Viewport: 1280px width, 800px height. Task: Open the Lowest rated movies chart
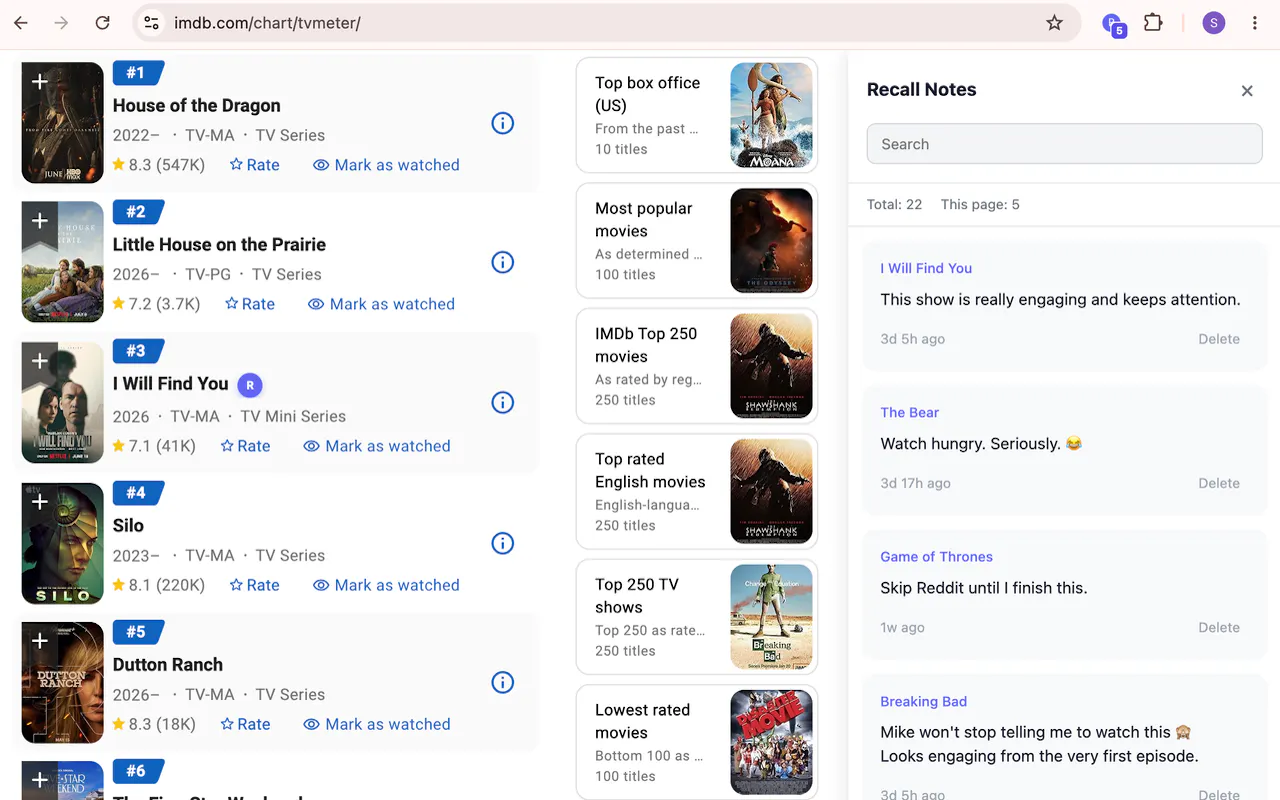[x=697, y=742]
